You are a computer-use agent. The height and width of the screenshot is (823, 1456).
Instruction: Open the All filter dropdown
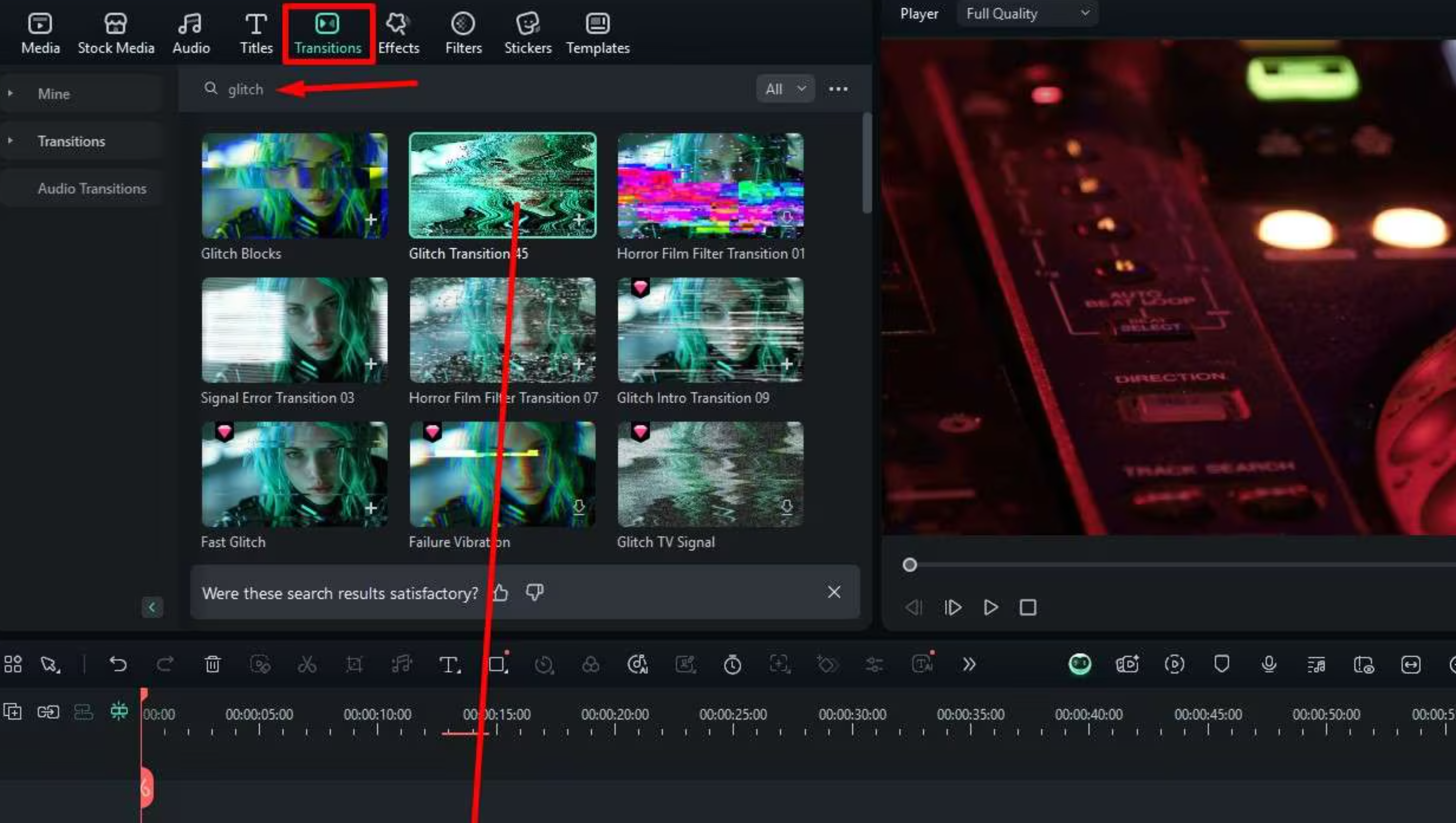[784, 89]
